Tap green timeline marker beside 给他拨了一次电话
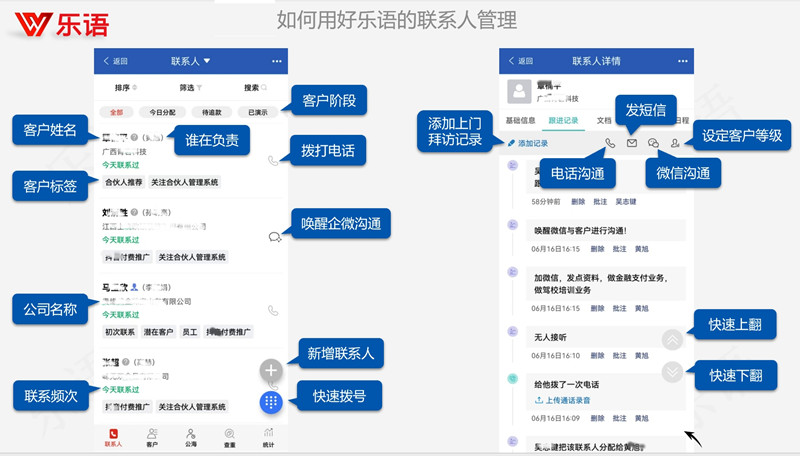The height and width of the screenshot is (456, 800). click(513, 378)
